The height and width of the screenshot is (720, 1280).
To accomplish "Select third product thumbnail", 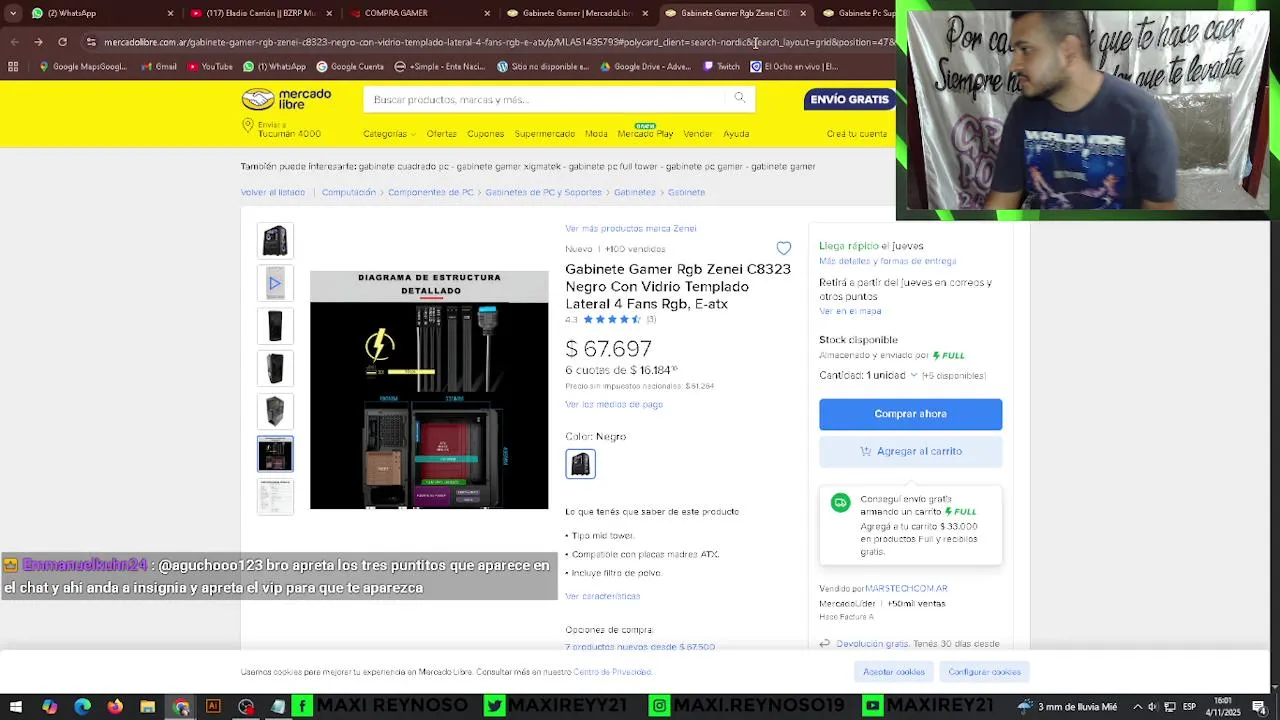I will (275, 326).
